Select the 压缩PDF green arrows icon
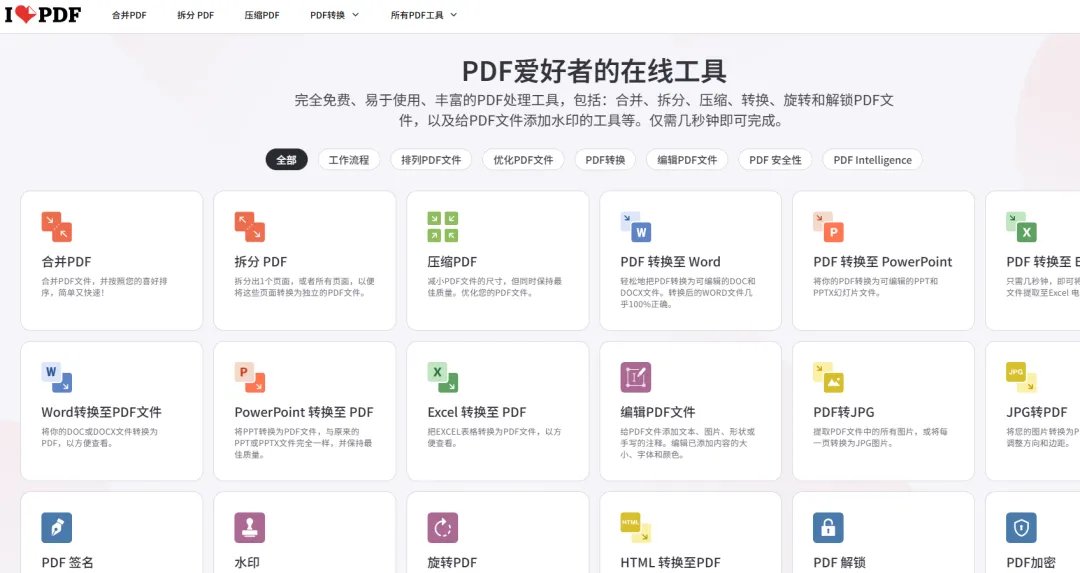1080x573 pixels. tap(442, 227)
